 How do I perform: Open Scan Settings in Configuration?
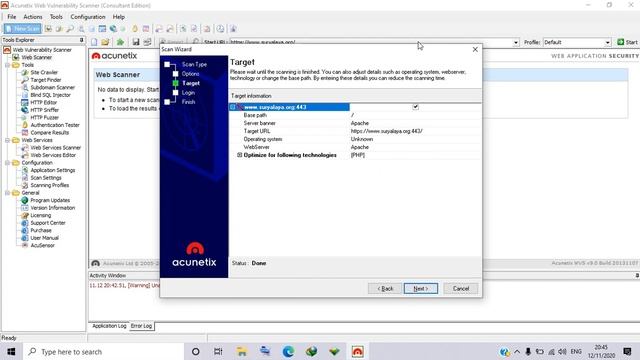pyautogui.click(x=46, y=178)
